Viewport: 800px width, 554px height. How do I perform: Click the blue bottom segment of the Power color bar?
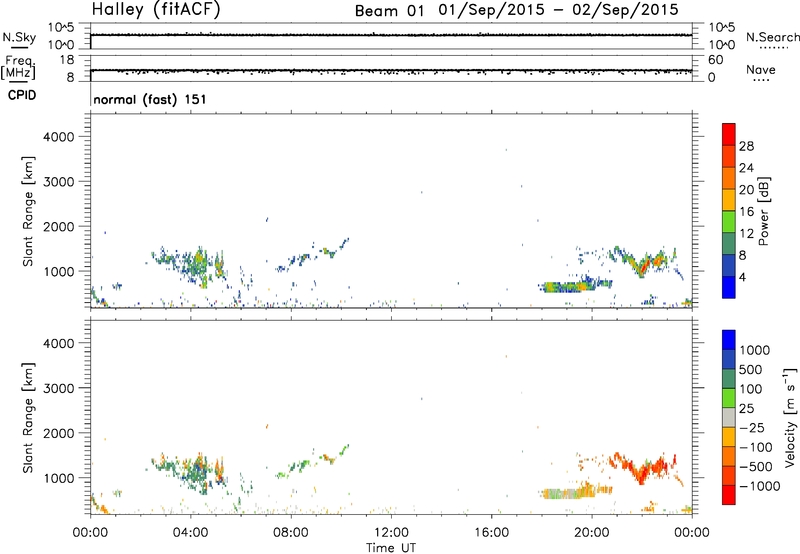(729, 287)
